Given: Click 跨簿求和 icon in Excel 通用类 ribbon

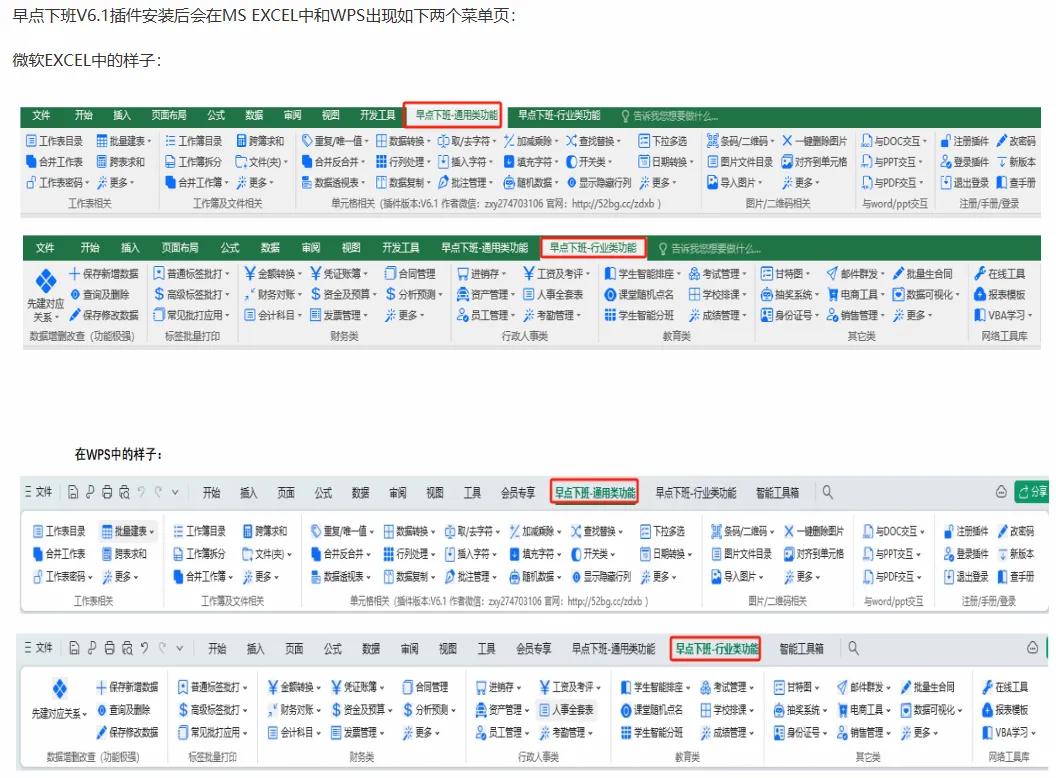Looking at the screenshot, I should 242,141.
